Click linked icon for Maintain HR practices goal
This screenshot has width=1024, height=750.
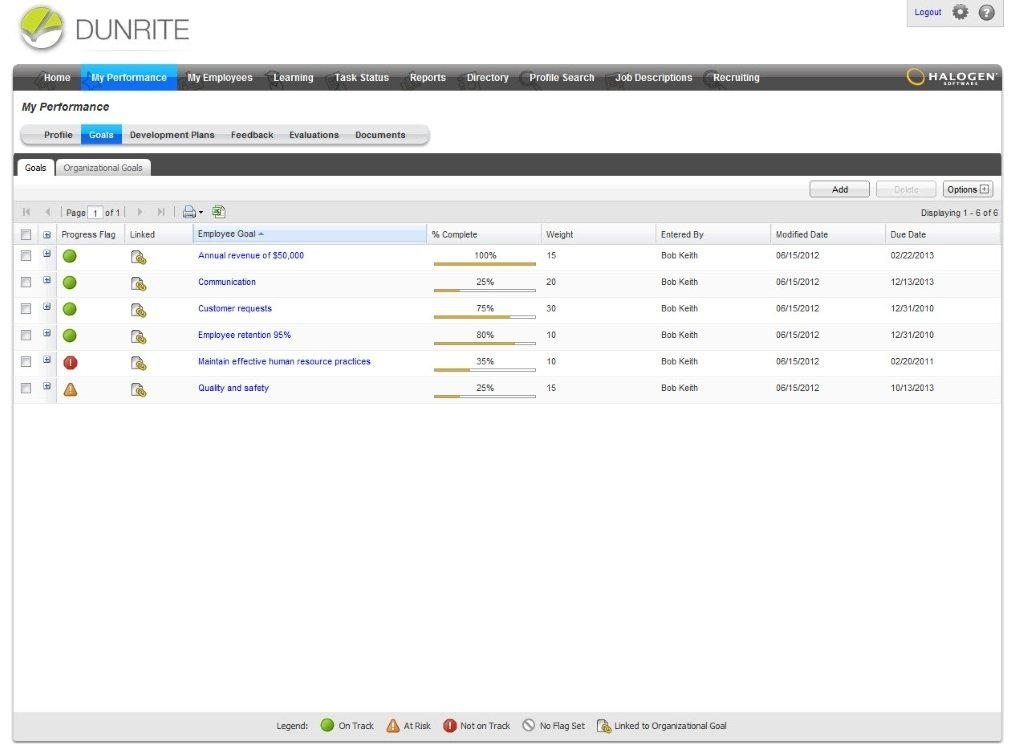(138, 363)
